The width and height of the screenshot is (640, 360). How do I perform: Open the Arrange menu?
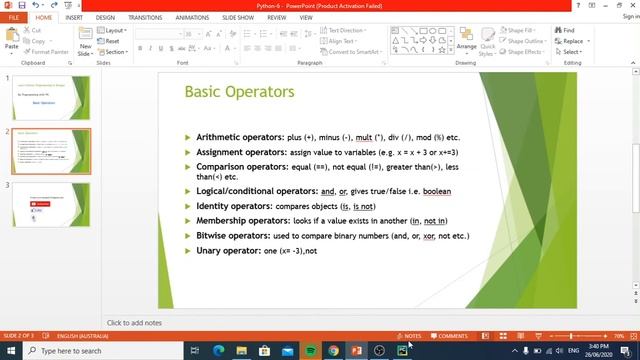467,41
